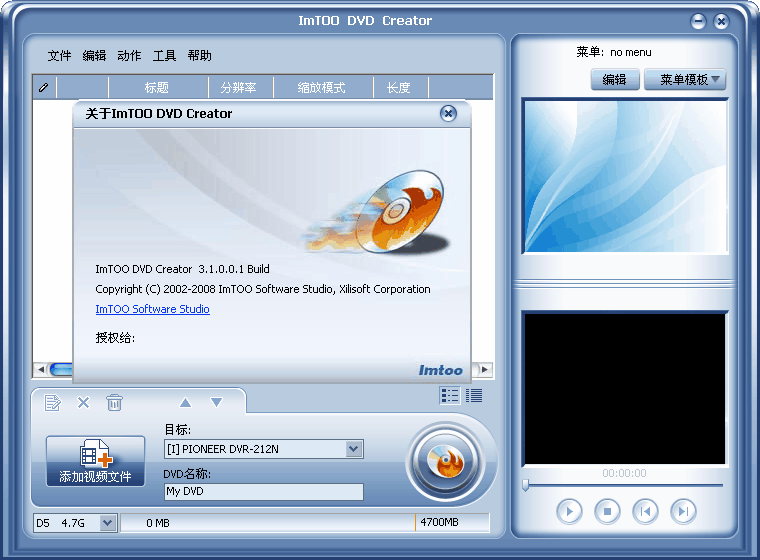
Task: Click the trash can clear list icon
Action: [x=115, y=402]
